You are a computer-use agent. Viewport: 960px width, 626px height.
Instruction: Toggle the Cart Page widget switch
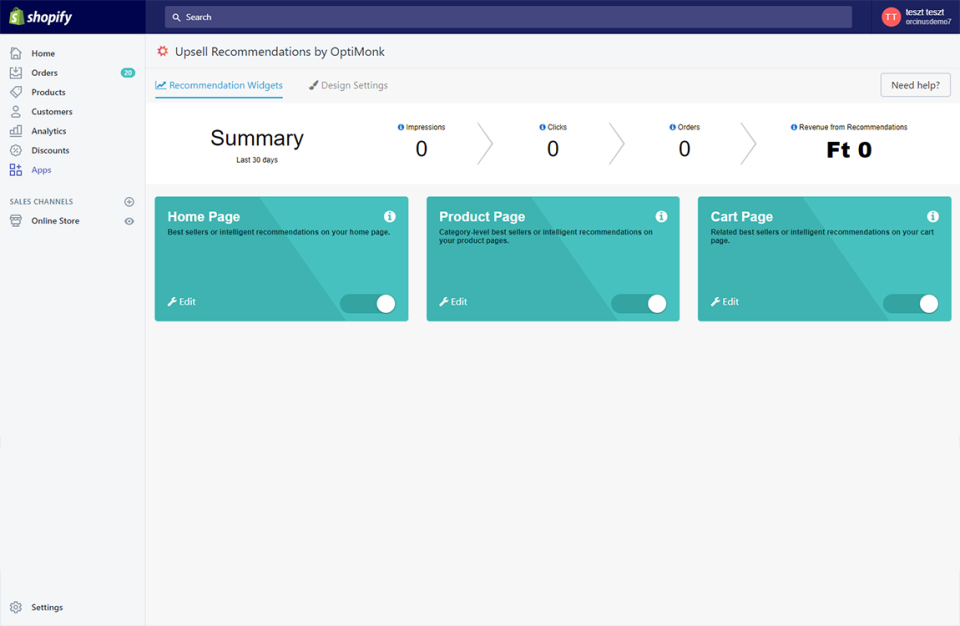tap(911, 304)
